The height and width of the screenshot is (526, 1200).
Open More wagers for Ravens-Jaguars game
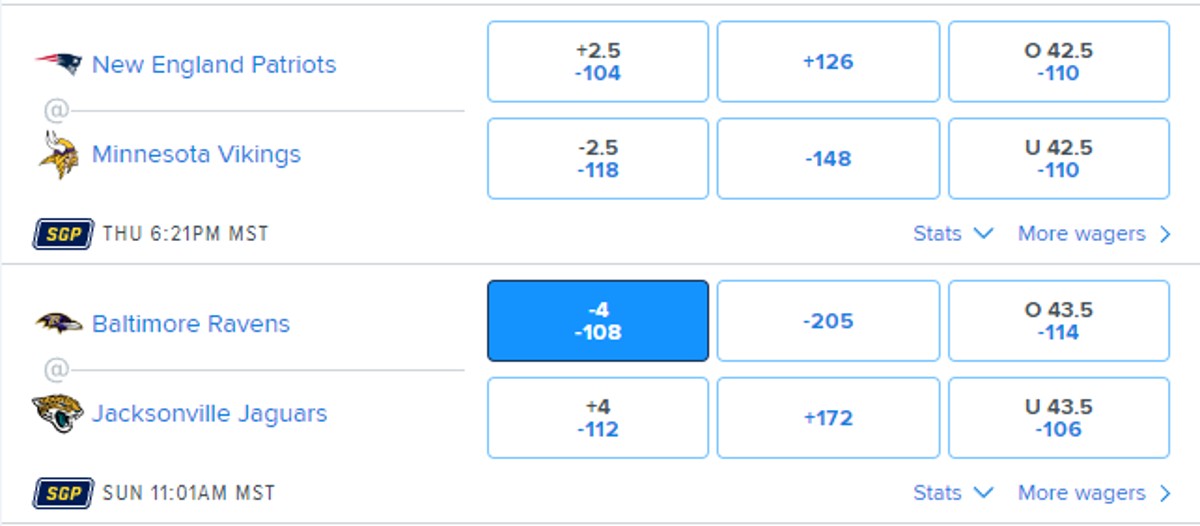click(1094, 493)
